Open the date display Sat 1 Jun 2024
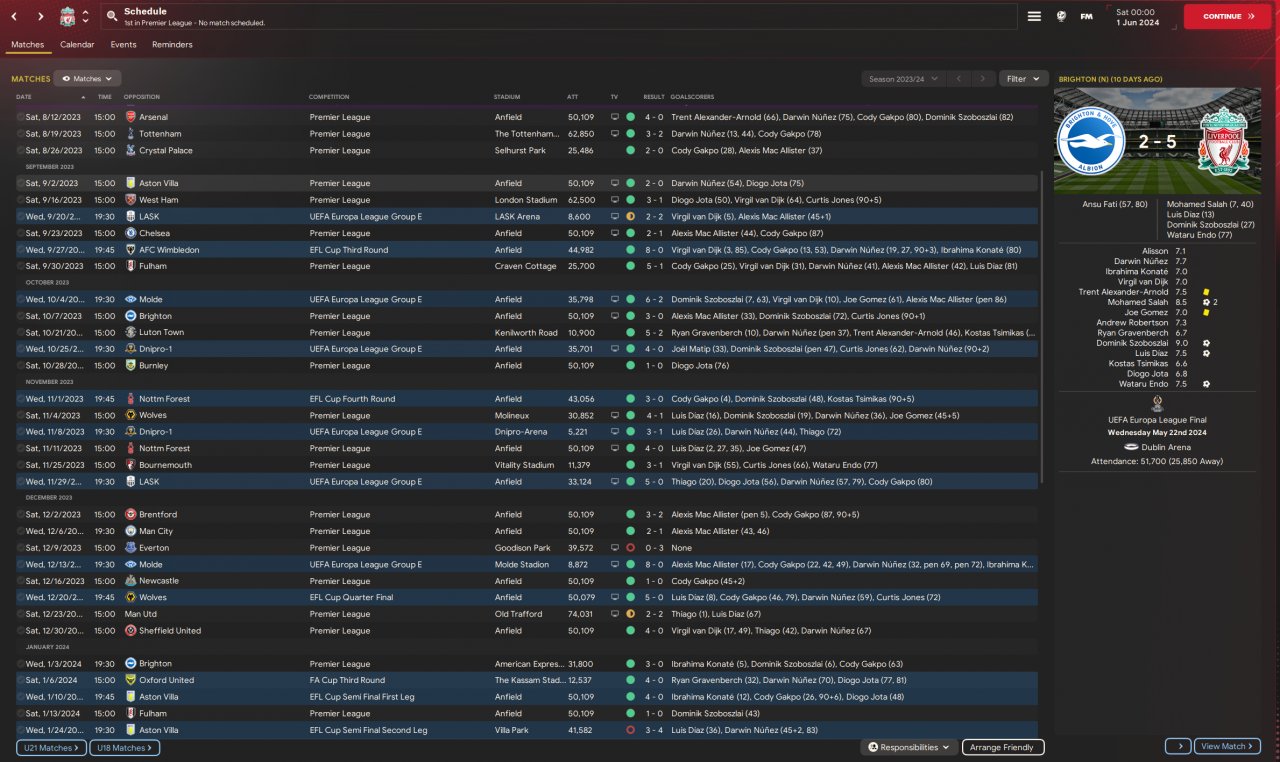Viewport: 1280px width, 762px height. 1137,17
